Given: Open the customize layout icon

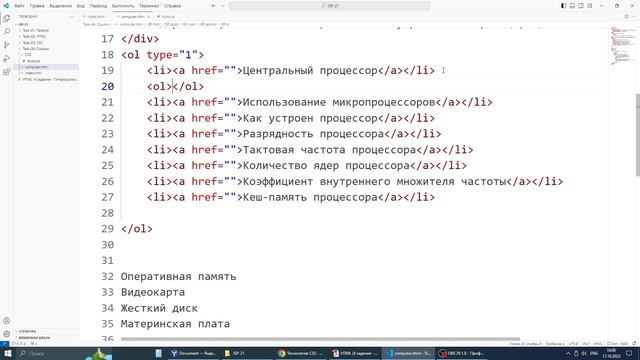Looking at the screenshot, I should (590, 6).
